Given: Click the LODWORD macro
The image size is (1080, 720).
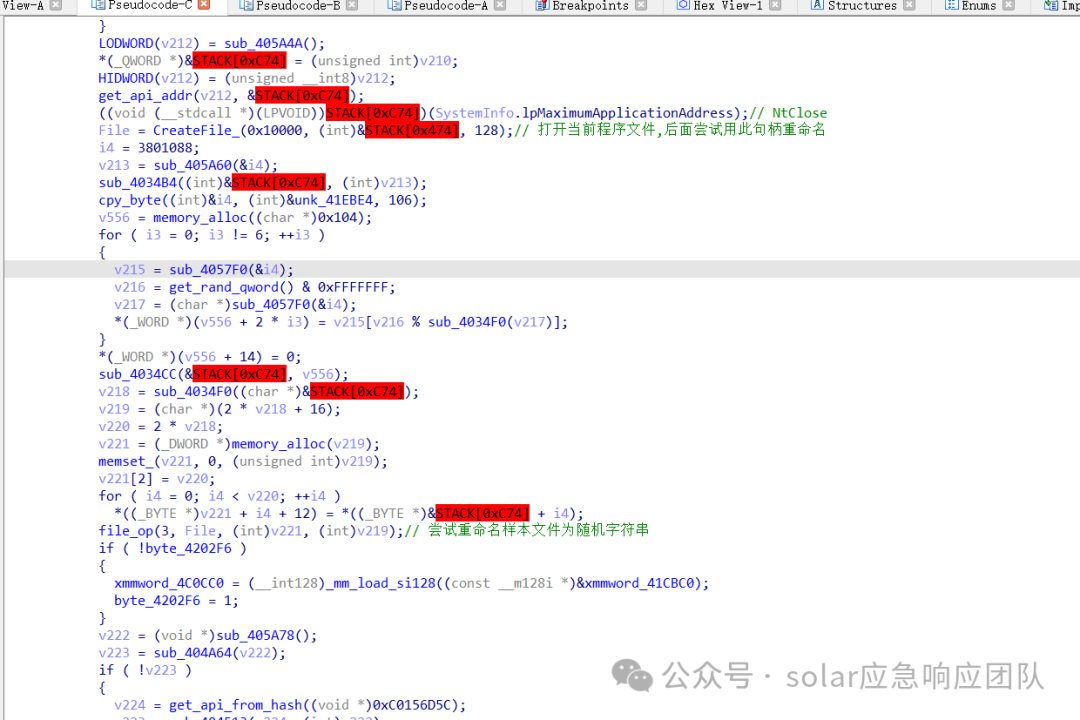Looking at the screenshot, I should 126,43.
